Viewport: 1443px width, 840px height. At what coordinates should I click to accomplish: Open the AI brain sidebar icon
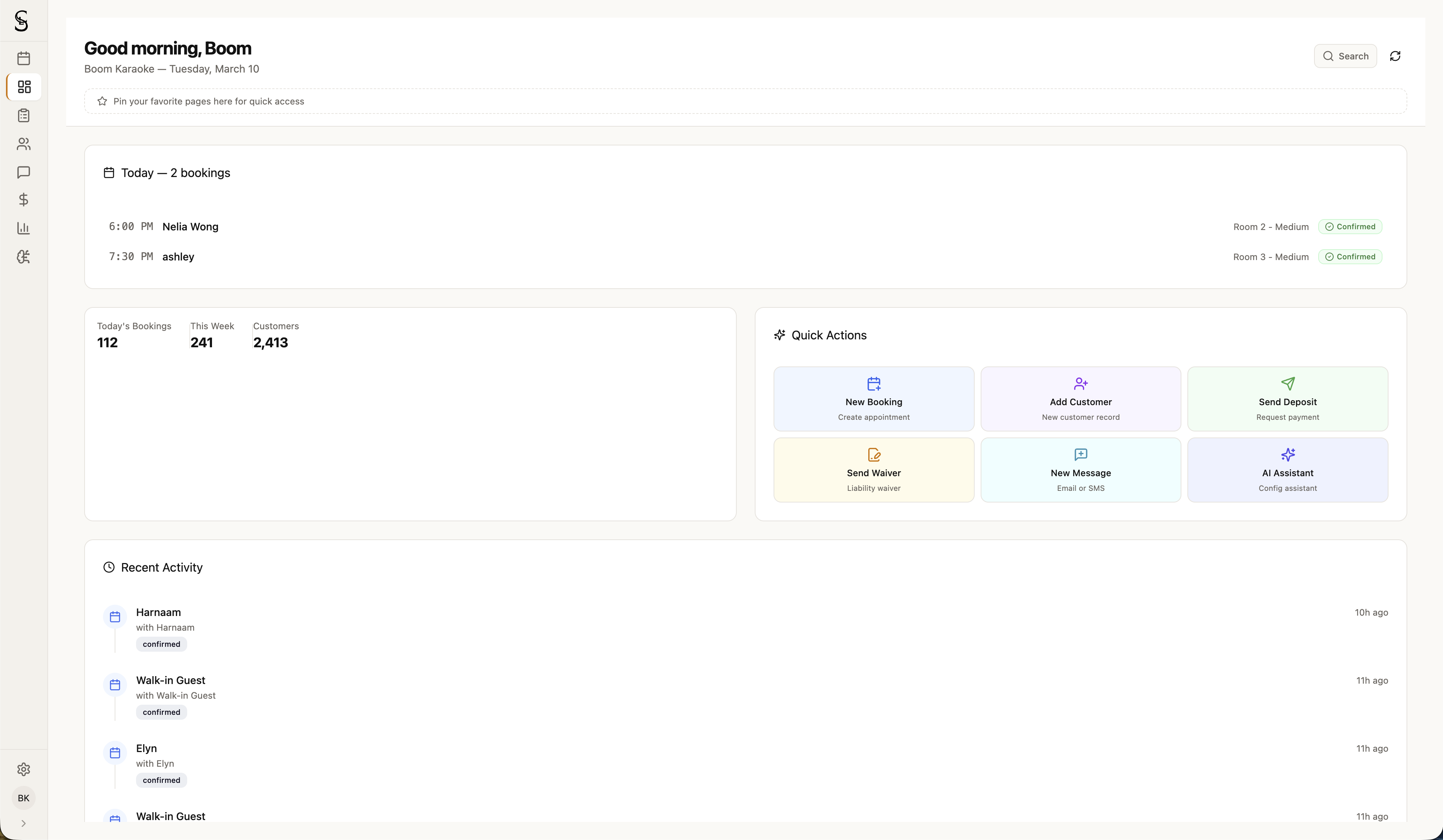(23, 257)
